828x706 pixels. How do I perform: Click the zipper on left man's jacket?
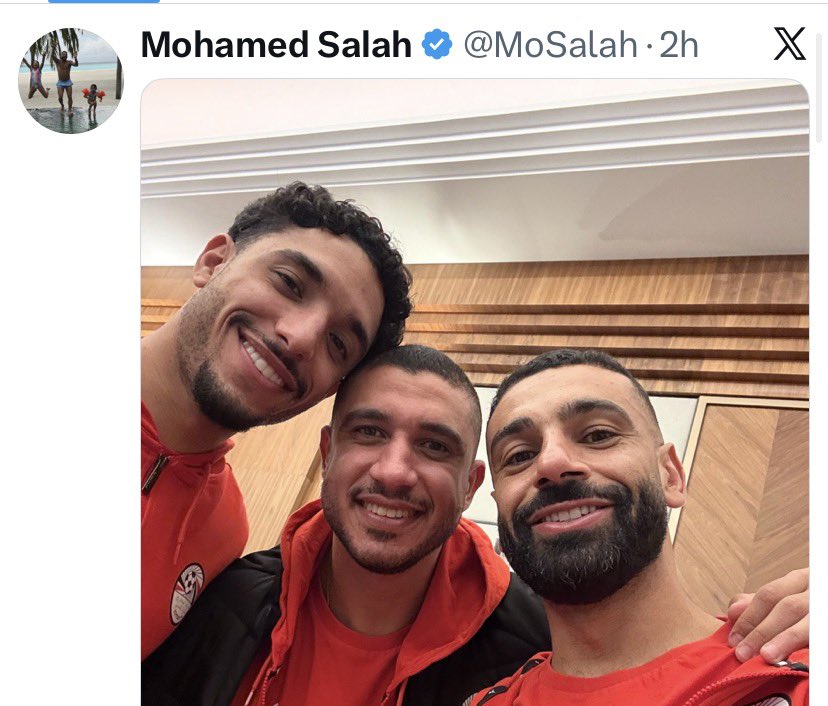154,474
